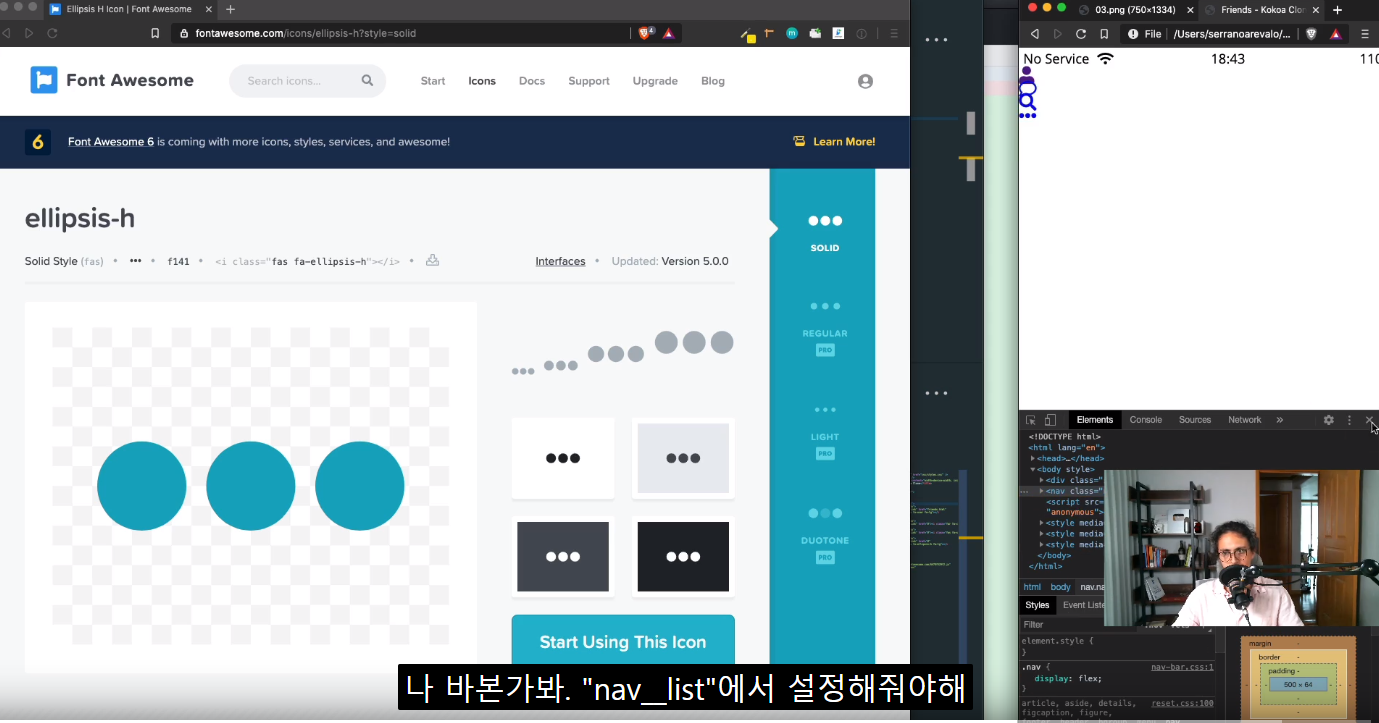
Task: Click Brave shields icon in Font Awesome window
Action: (x=645, y=33)
